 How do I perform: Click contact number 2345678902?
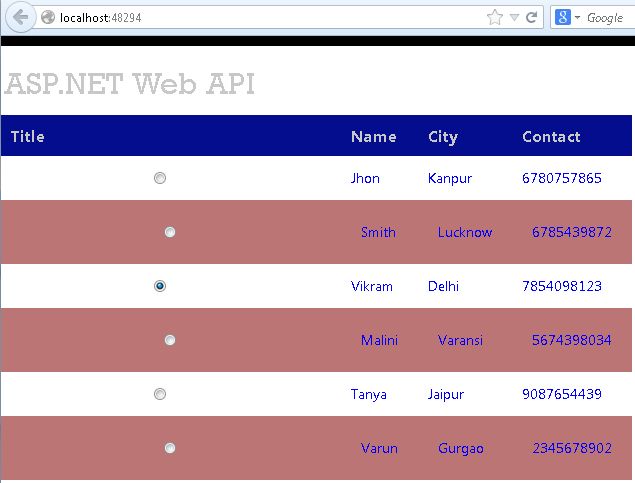tap(571, 448)
